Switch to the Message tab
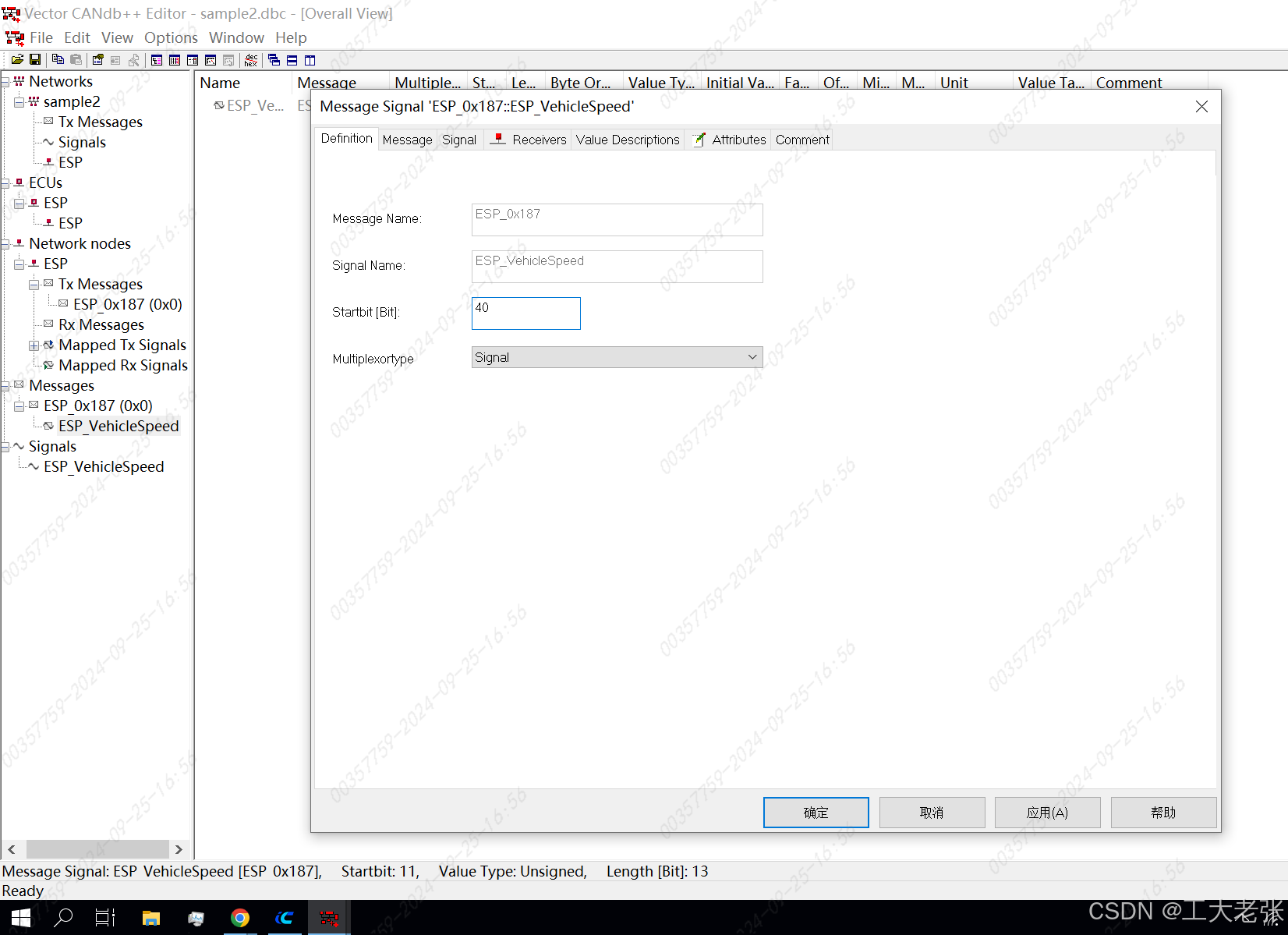Image resolution: width=1288 pixels, height=935 pixels. (x=407, y=140)
